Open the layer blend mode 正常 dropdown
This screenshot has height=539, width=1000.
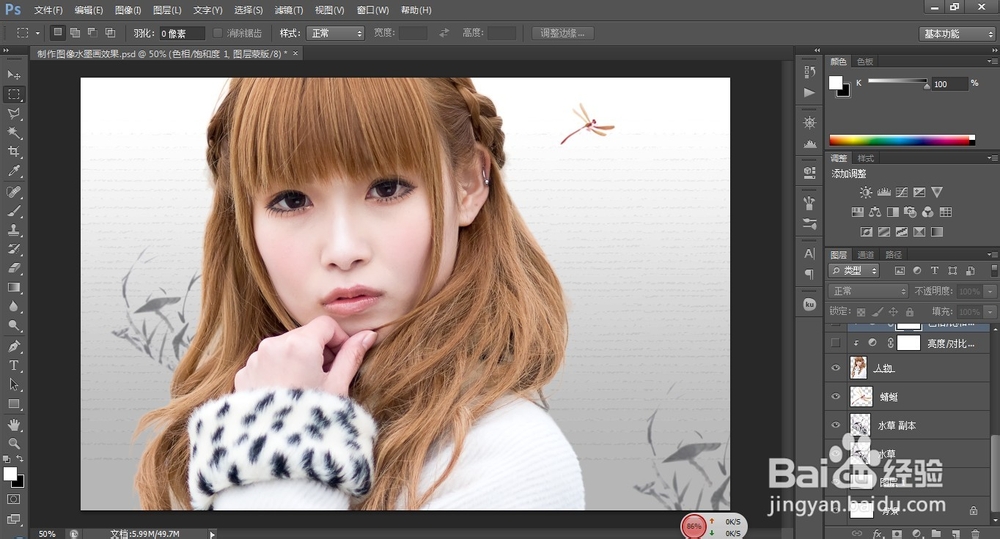point(868,291)
